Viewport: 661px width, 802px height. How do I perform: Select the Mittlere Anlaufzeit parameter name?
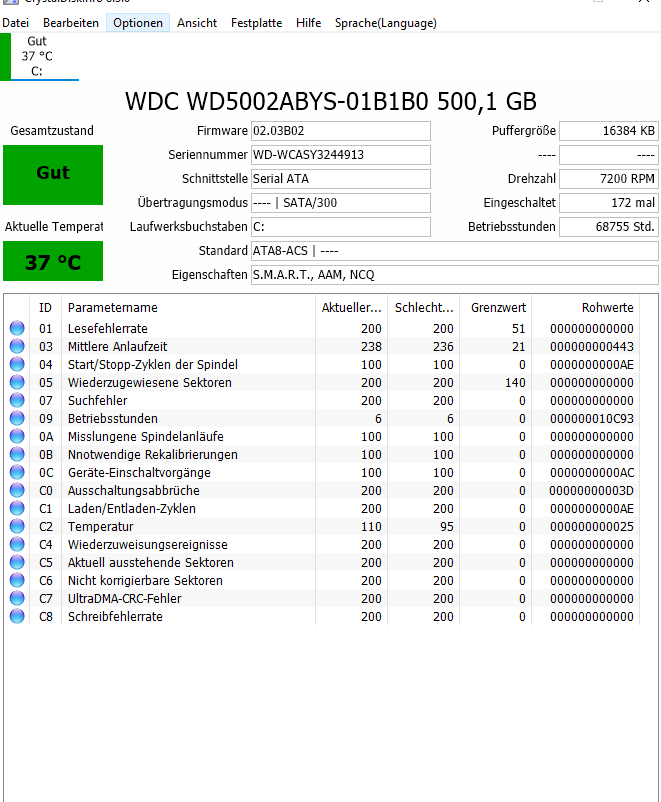(x=117, y=346)
